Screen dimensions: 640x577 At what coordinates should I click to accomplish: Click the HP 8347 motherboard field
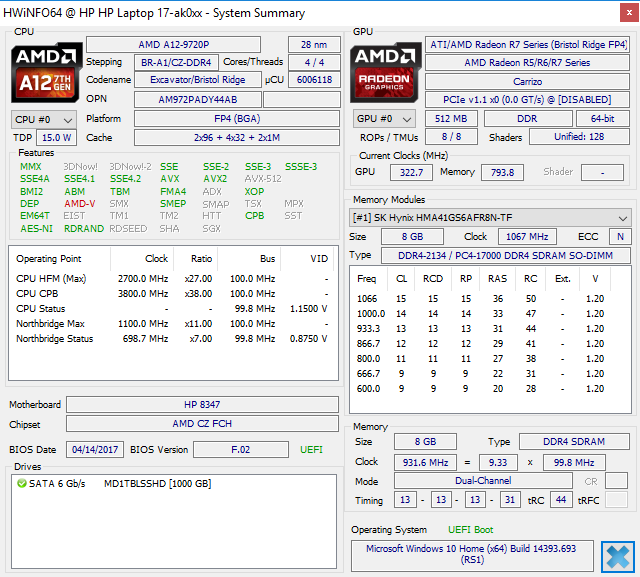pos(202,404)
